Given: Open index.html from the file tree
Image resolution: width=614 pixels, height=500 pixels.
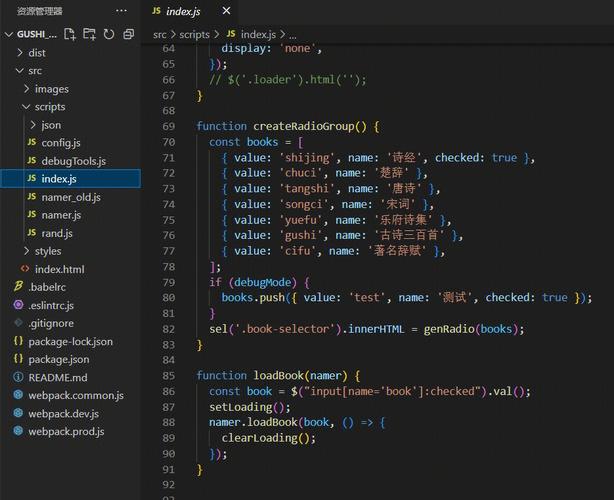Looking at the screenshot, I should [60, 269].
